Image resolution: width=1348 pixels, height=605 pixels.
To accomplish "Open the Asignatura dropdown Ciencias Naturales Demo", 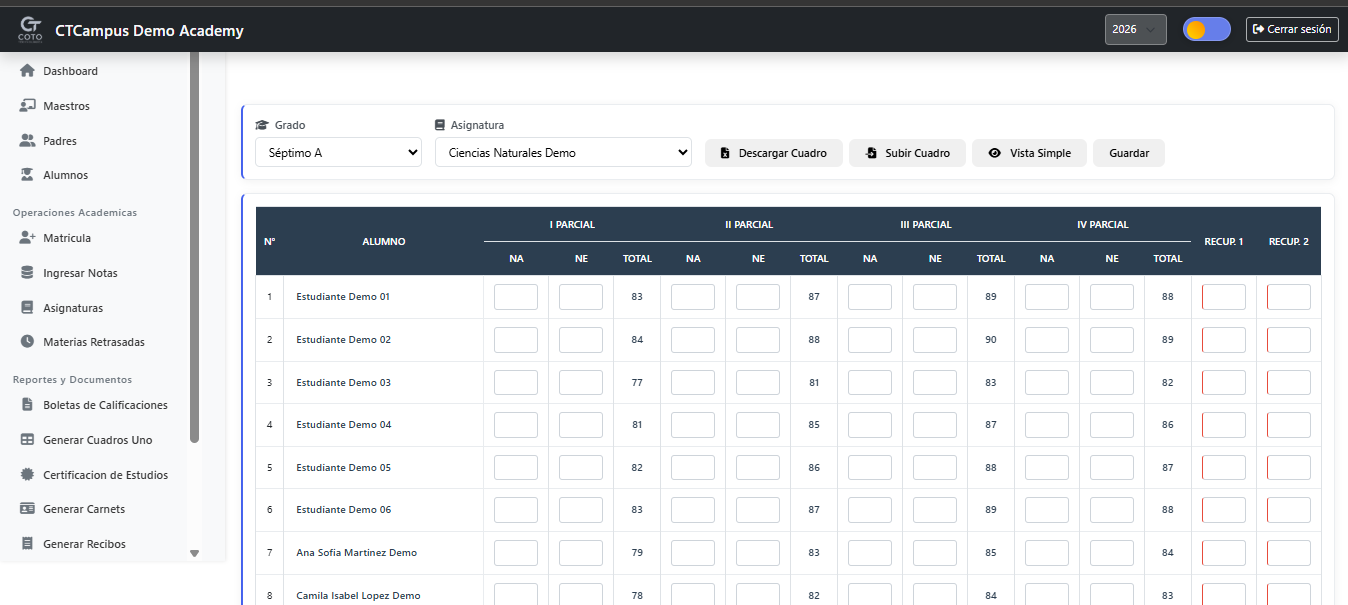I will (x=563, y=153).
